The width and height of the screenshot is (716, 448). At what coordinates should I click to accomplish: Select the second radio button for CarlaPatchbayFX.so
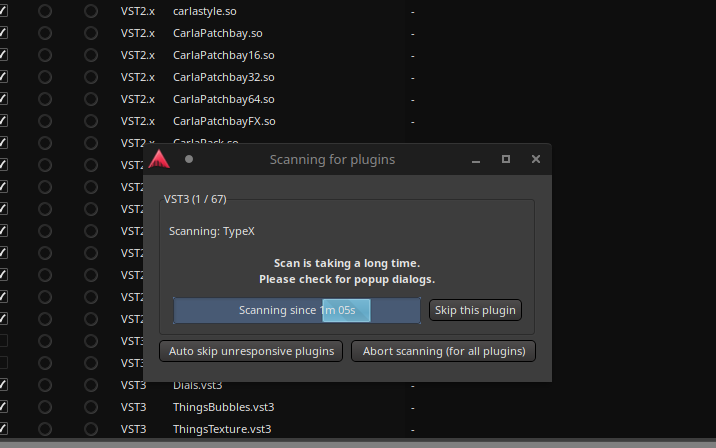coord(91,121)
